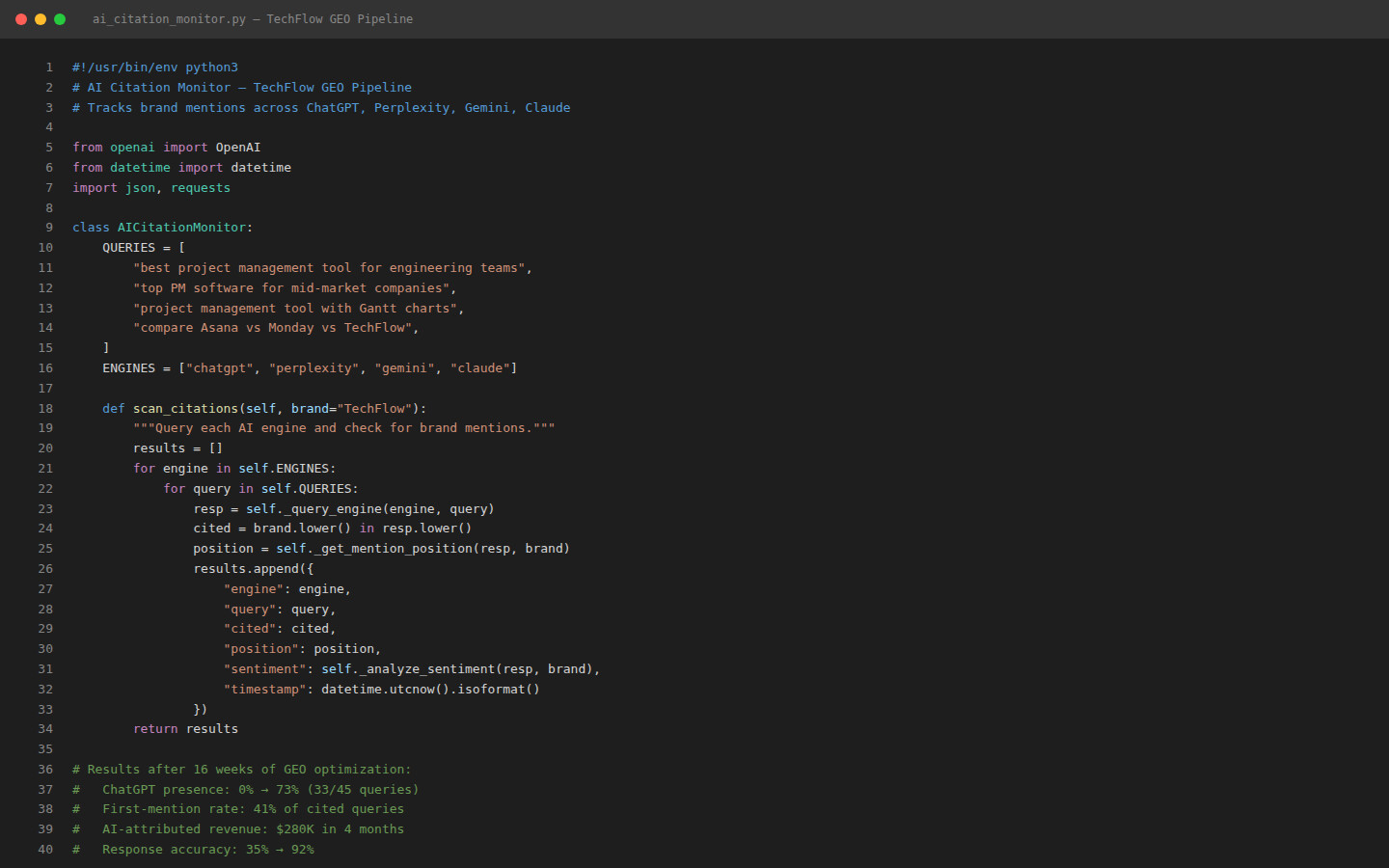Viewport: 1389px width, 868px height.
Task: Click the window title "ai_citation_monitor.py — TechFlow GEO Pipeline"
Action: tap(253, 19)
